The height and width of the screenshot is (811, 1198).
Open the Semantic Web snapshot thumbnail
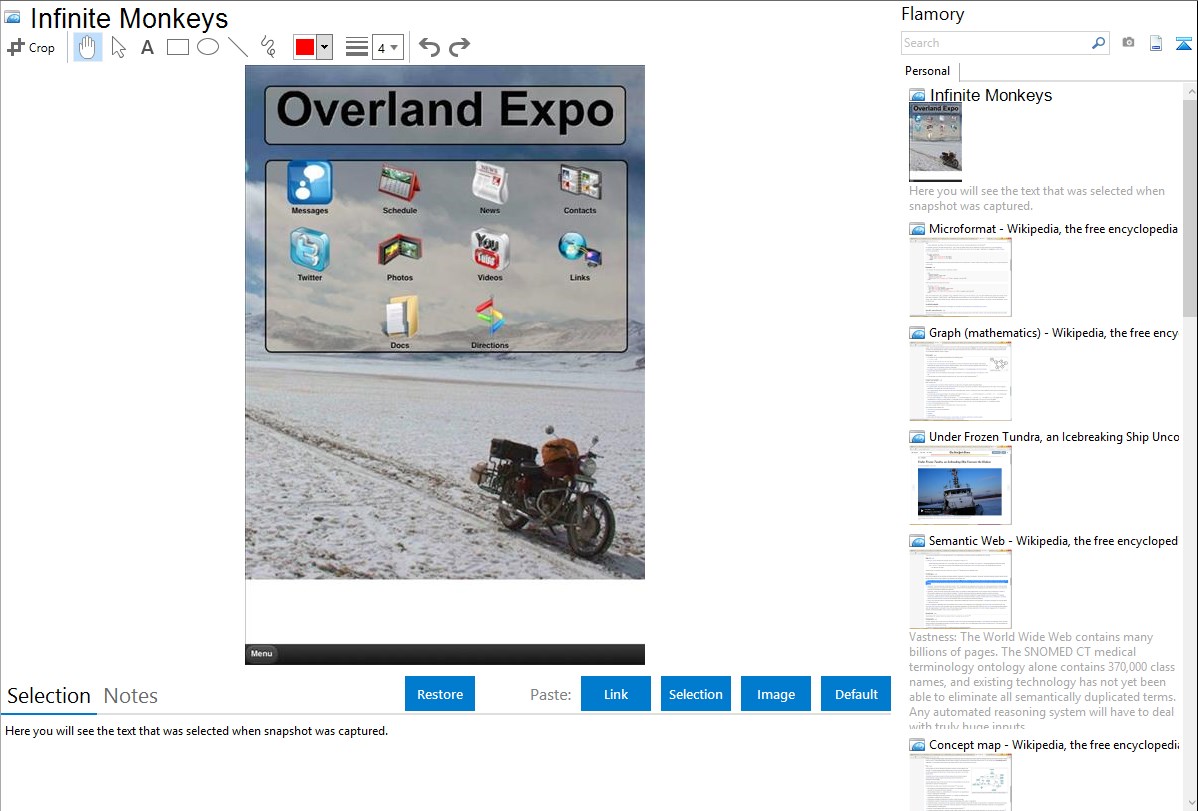pyautogui.click(x=960, y=589)
